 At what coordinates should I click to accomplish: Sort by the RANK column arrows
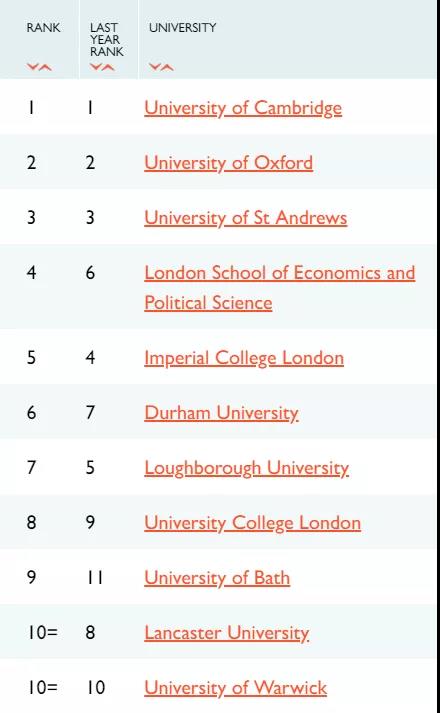point(39,67)
